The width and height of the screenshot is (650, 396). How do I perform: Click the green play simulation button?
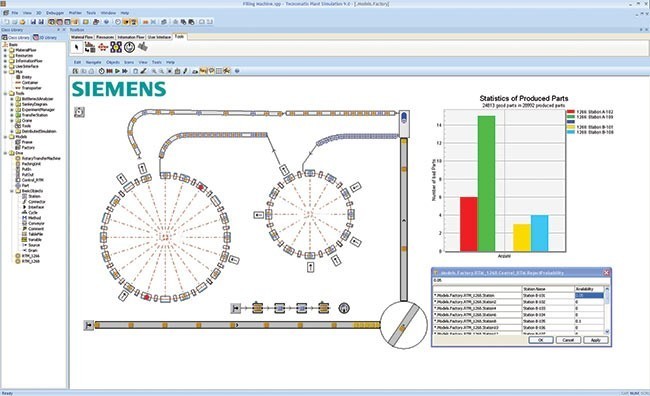(117, 71)
